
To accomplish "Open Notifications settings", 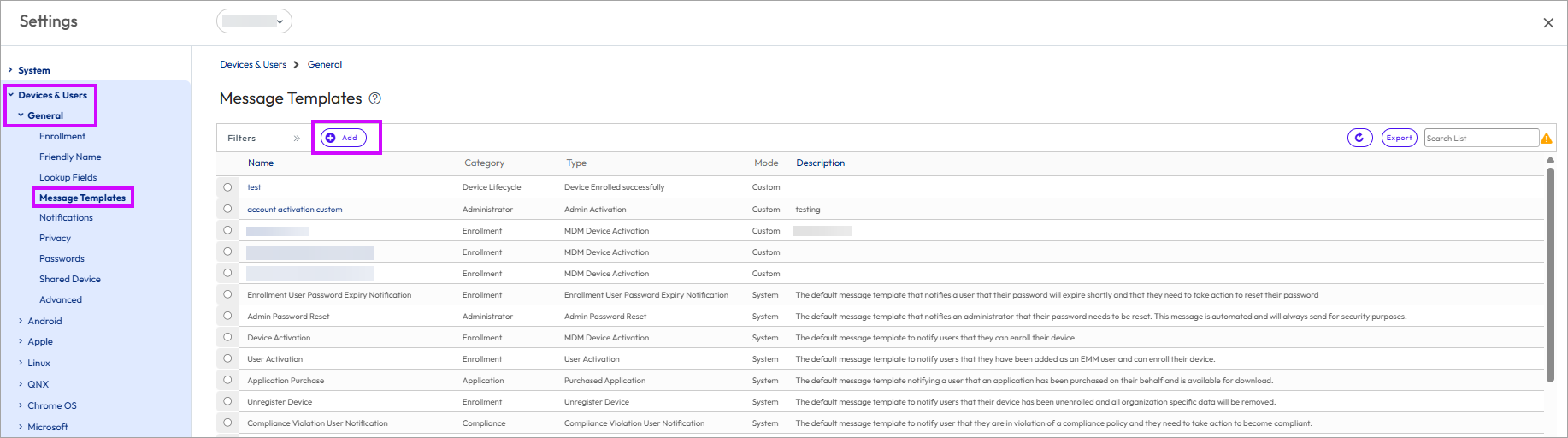I will pos(66,217).
